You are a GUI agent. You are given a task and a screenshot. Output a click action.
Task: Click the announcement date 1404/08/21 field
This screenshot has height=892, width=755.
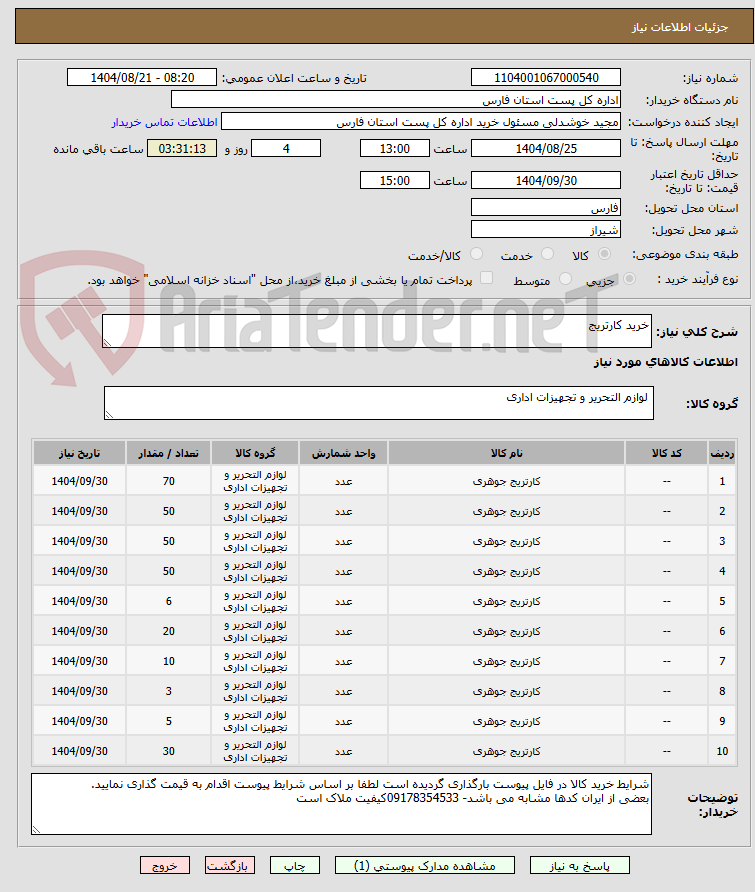(142, 77)
